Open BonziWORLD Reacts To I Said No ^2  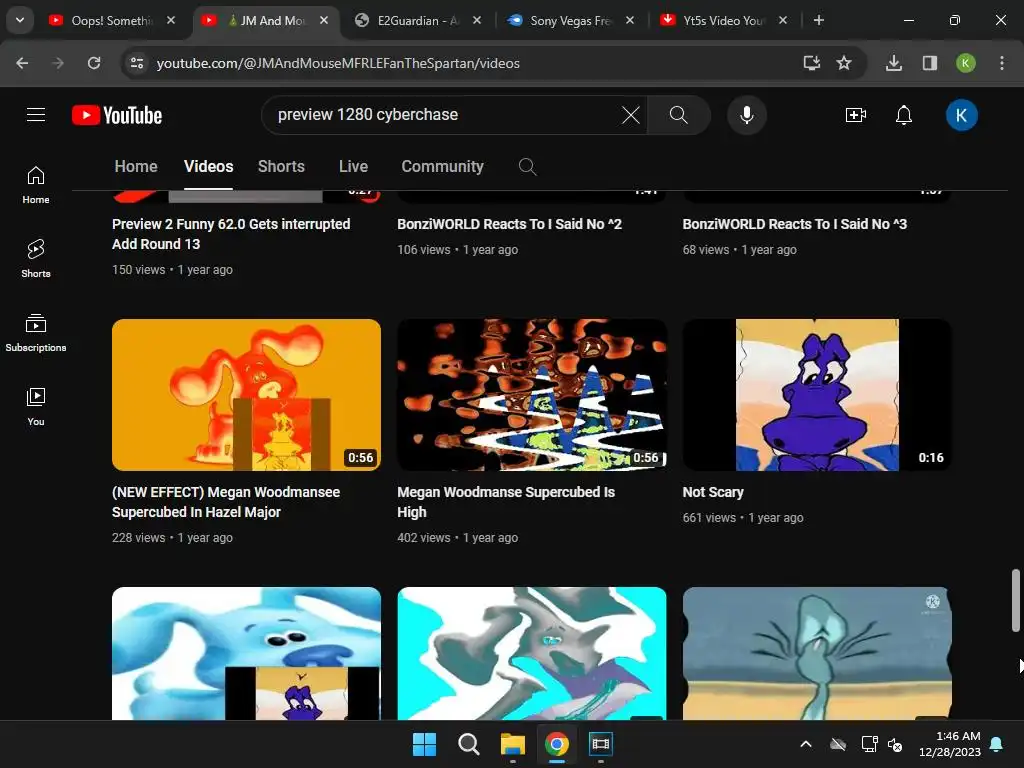click(509, 224)
